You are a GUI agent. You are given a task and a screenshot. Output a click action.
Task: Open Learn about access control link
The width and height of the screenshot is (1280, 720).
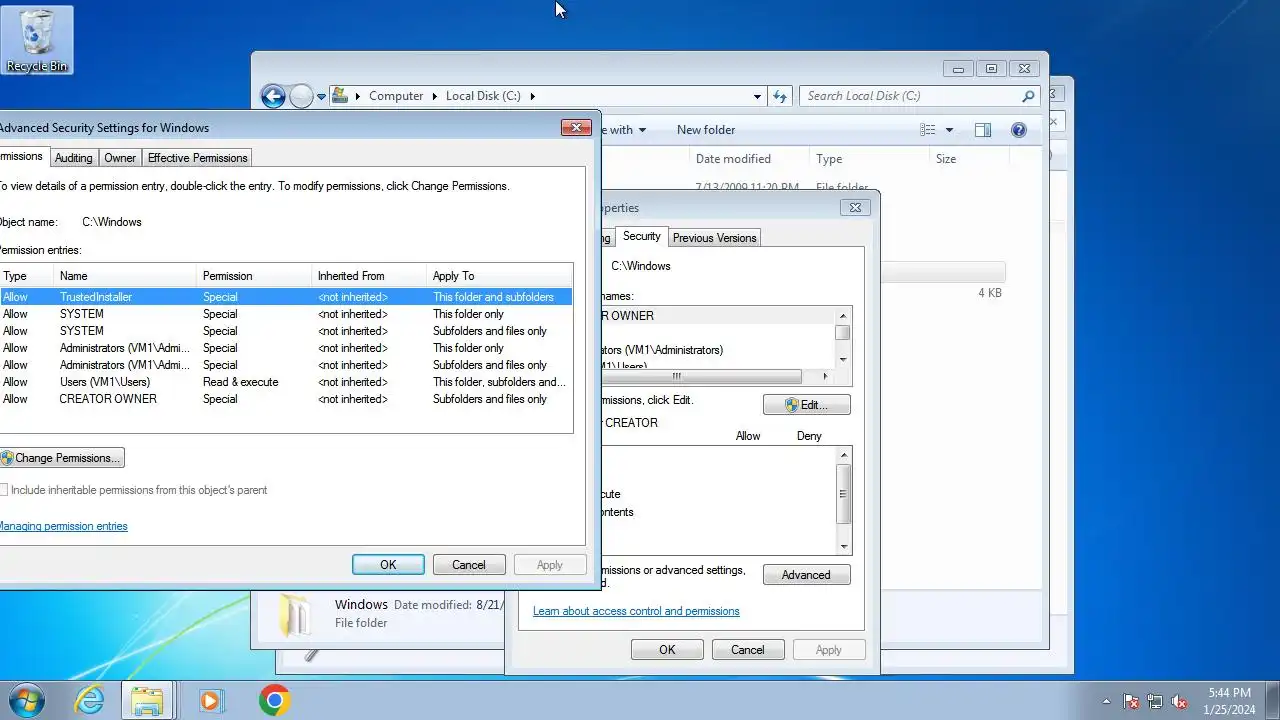tap(636, 611)
